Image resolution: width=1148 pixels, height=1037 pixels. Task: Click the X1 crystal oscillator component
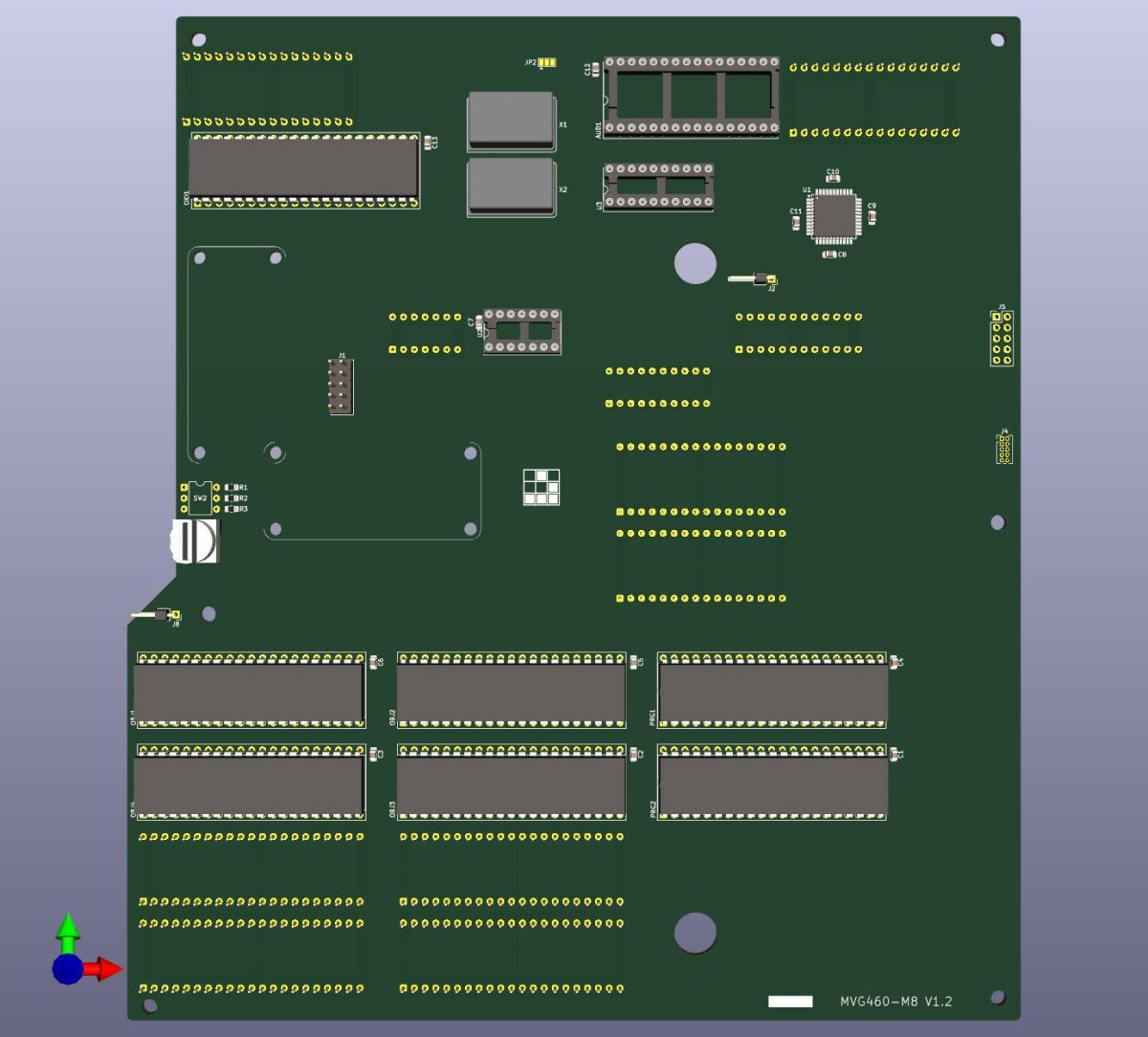[x=511, y=121]
